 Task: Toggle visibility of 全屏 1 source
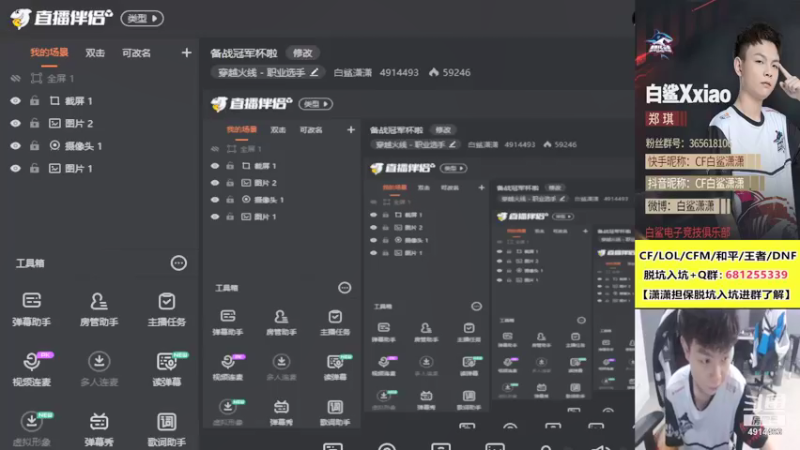pyautogui.click(x=15, y=78)
